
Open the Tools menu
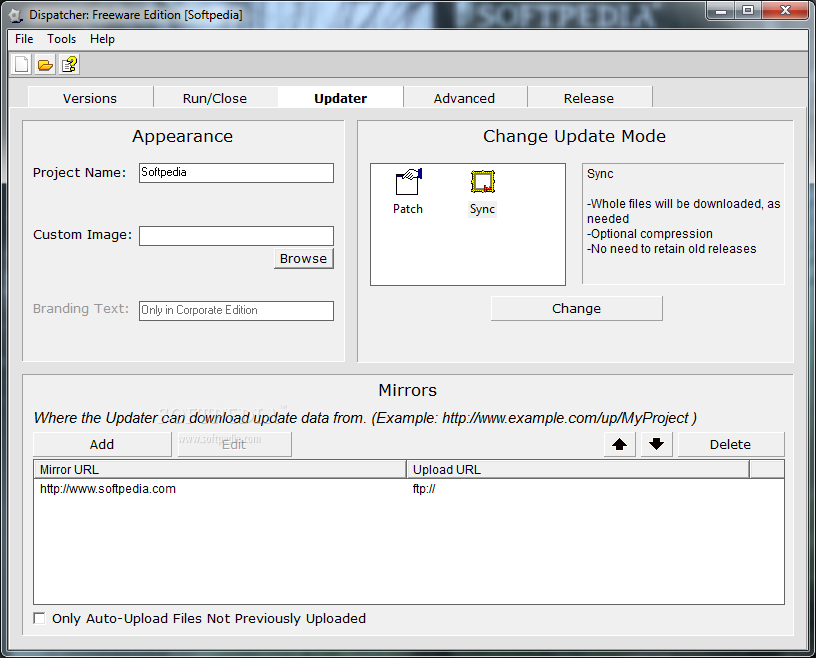61,39
